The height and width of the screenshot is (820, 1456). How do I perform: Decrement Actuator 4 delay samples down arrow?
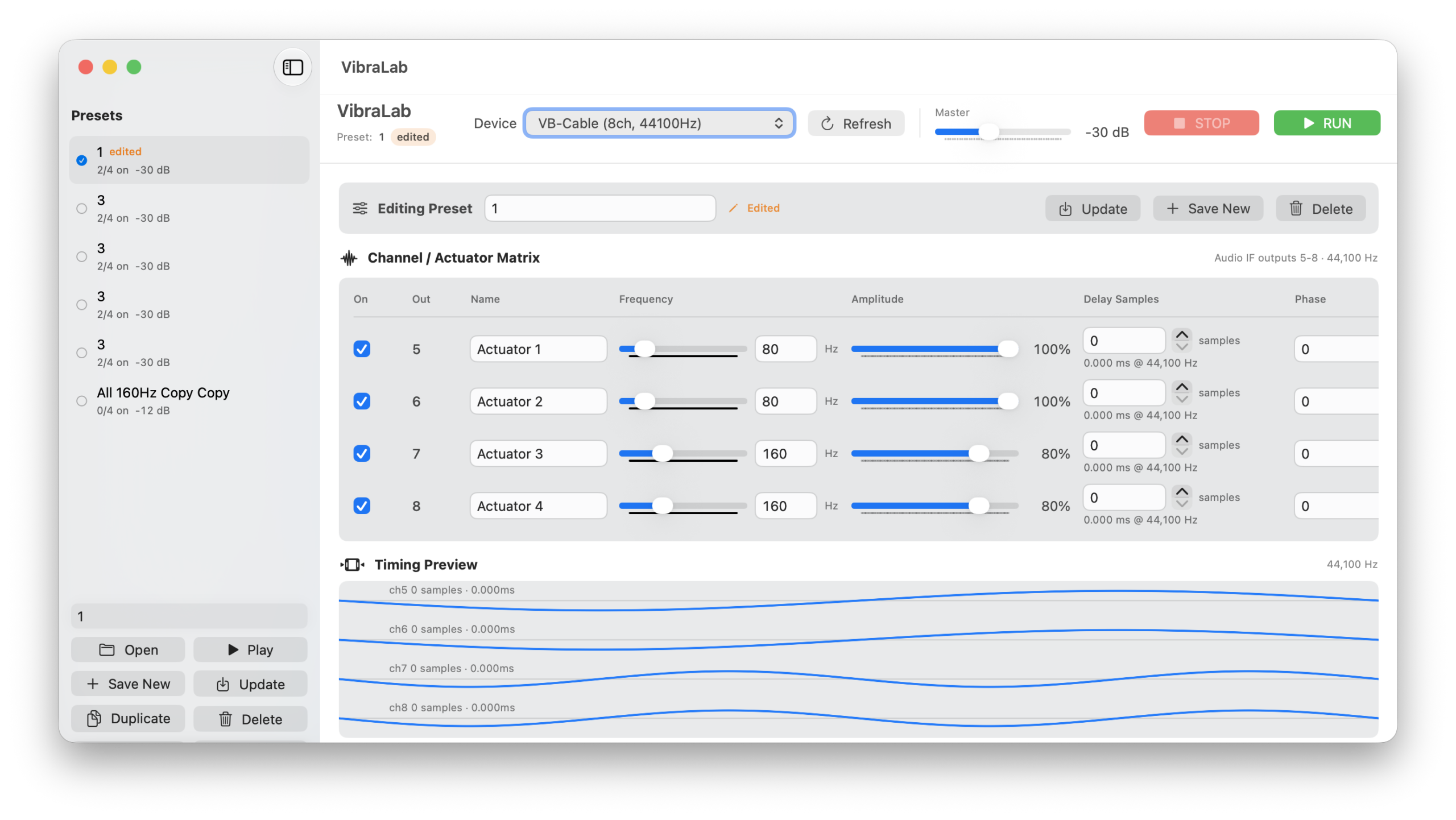click(x=1181, y=504)
